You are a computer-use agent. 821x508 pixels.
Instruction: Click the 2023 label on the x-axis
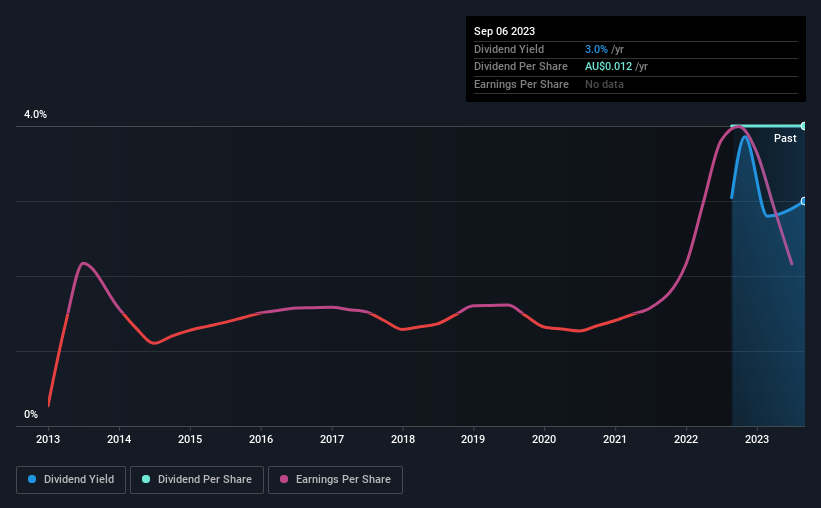click(757, 439)
